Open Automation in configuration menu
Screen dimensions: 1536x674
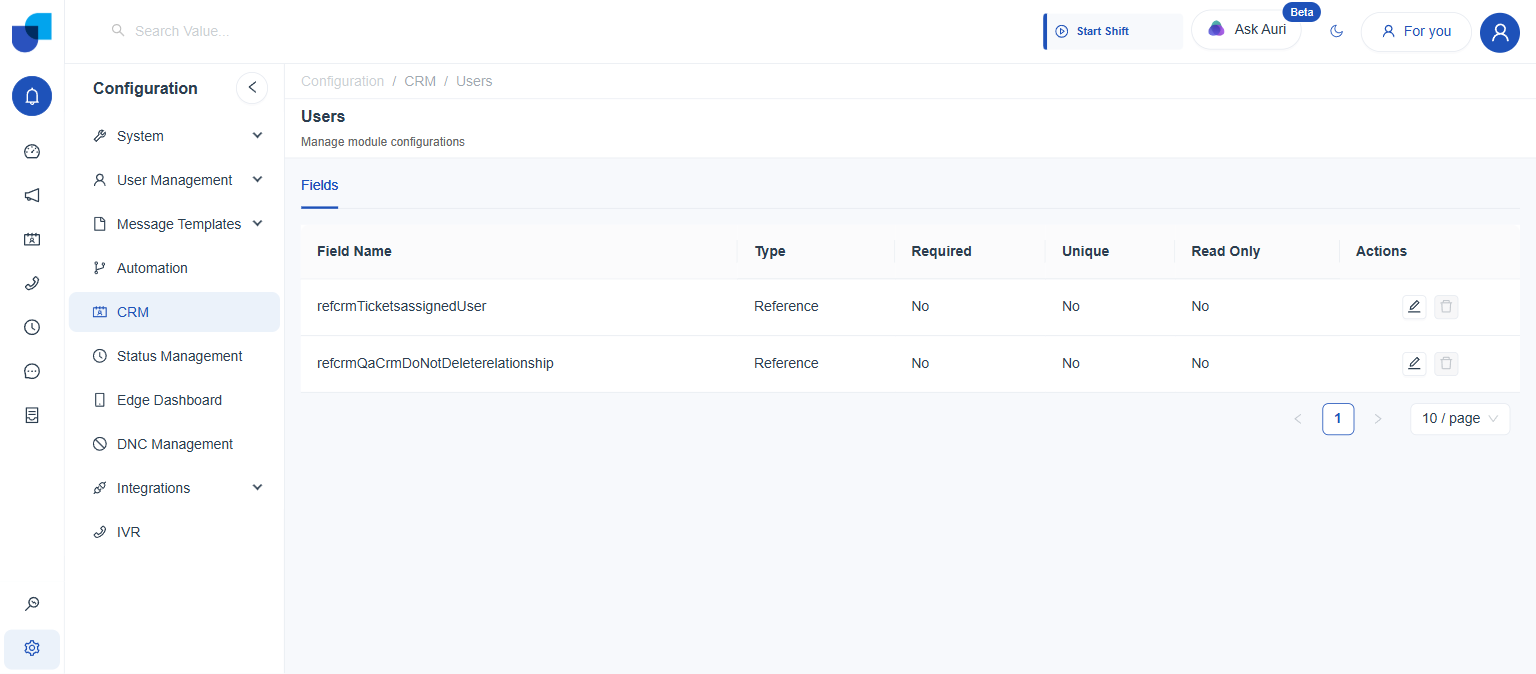(x=174, y=268)
